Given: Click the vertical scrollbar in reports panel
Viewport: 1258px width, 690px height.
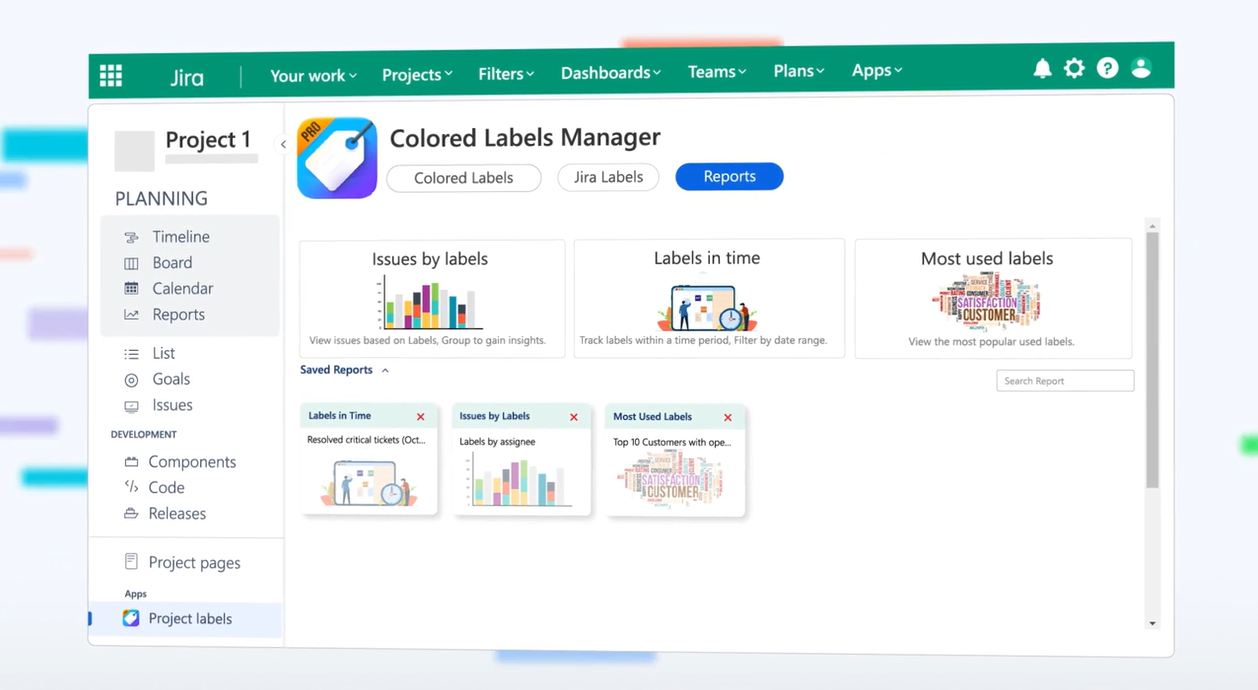Looking at the screenshot, I should click(x=1152, y=360).
